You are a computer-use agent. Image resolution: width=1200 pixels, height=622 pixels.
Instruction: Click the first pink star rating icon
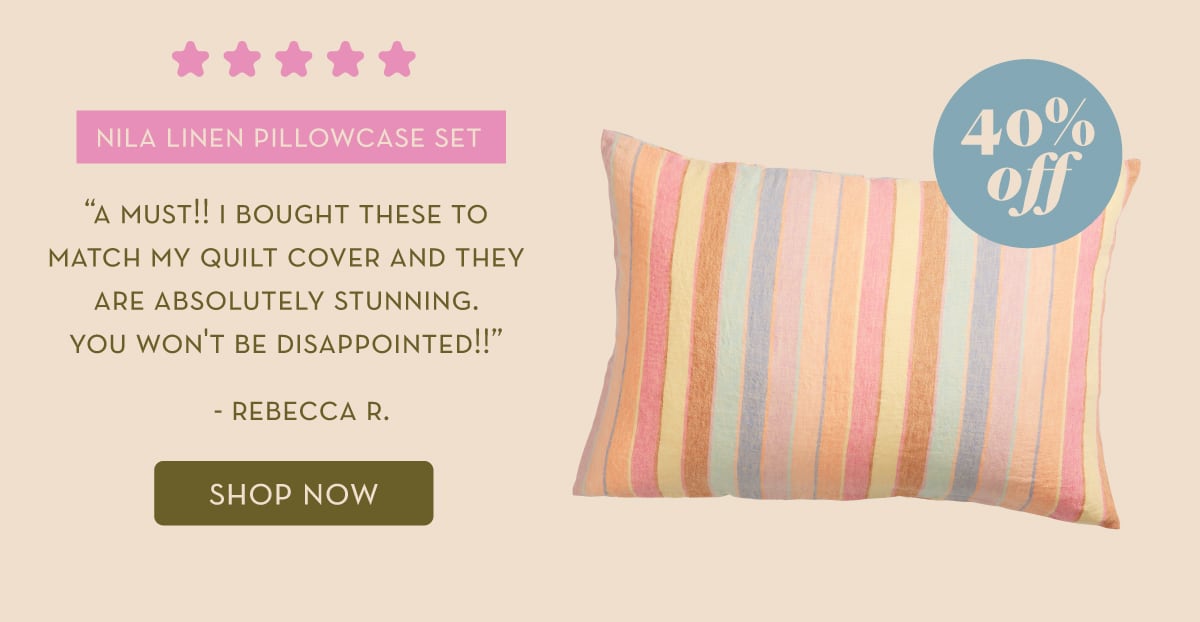point(190,59)
